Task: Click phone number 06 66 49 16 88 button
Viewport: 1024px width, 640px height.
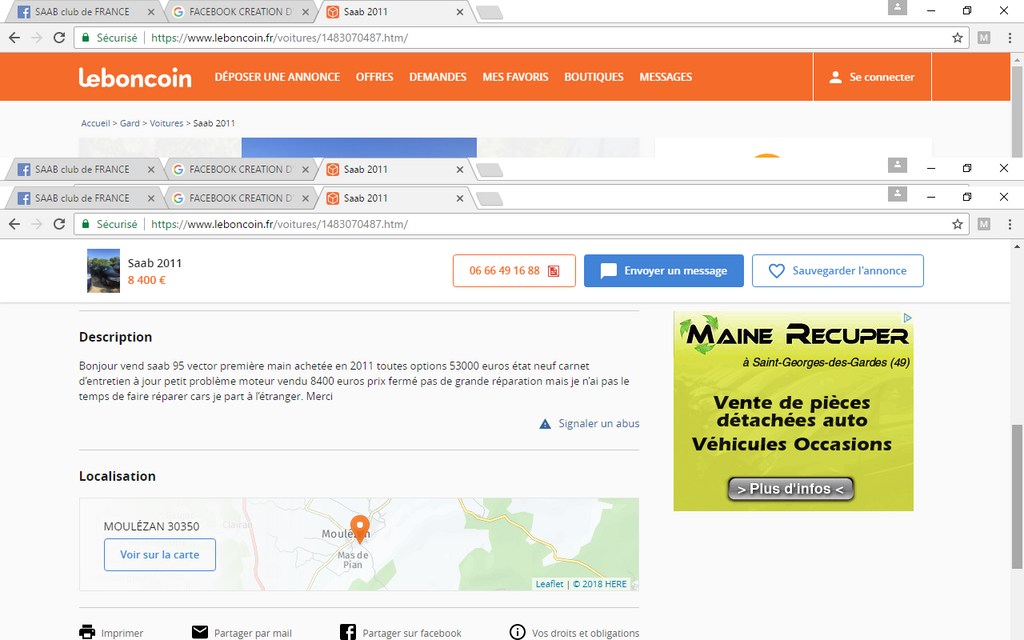Action: pyautogui.click(x=514, y=270)
